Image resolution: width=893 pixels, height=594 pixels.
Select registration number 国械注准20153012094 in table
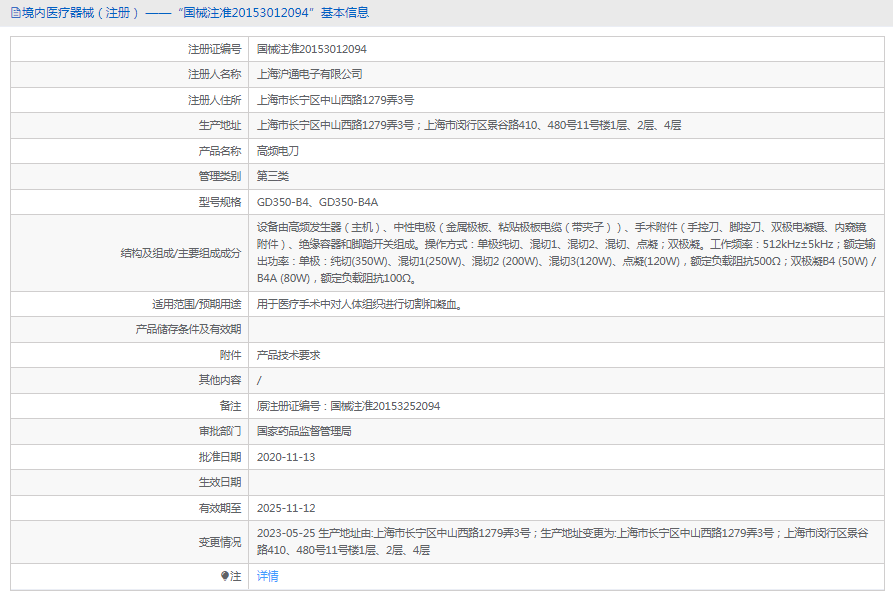[x=311, y=49]
